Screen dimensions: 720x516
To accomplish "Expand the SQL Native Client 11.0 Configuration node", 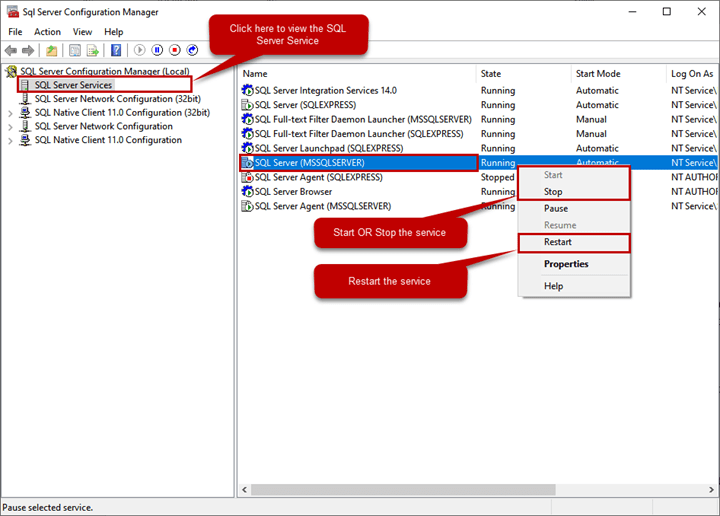I will click(10, 141).
